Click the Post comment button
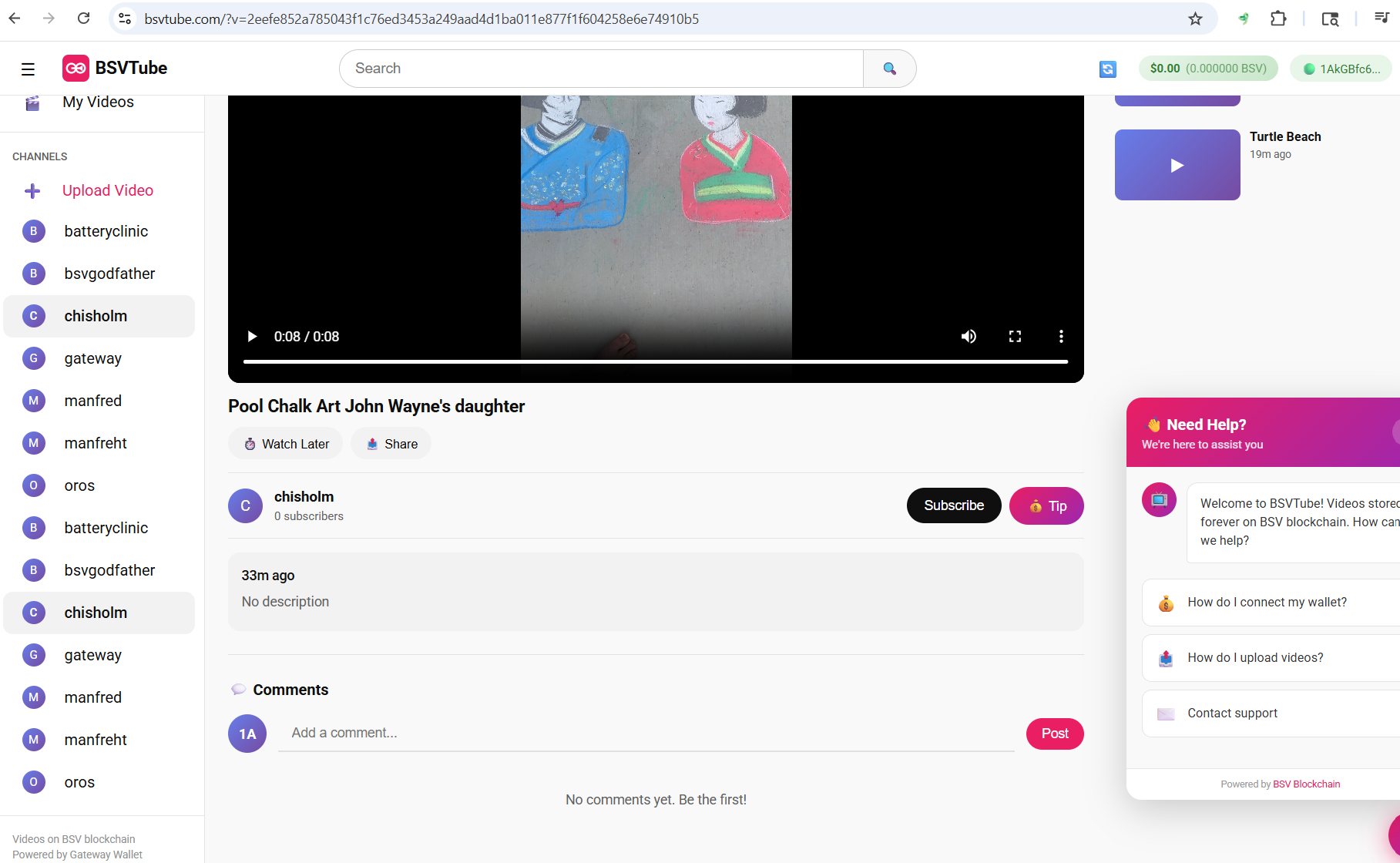1400x863 pixels. 1055,734
